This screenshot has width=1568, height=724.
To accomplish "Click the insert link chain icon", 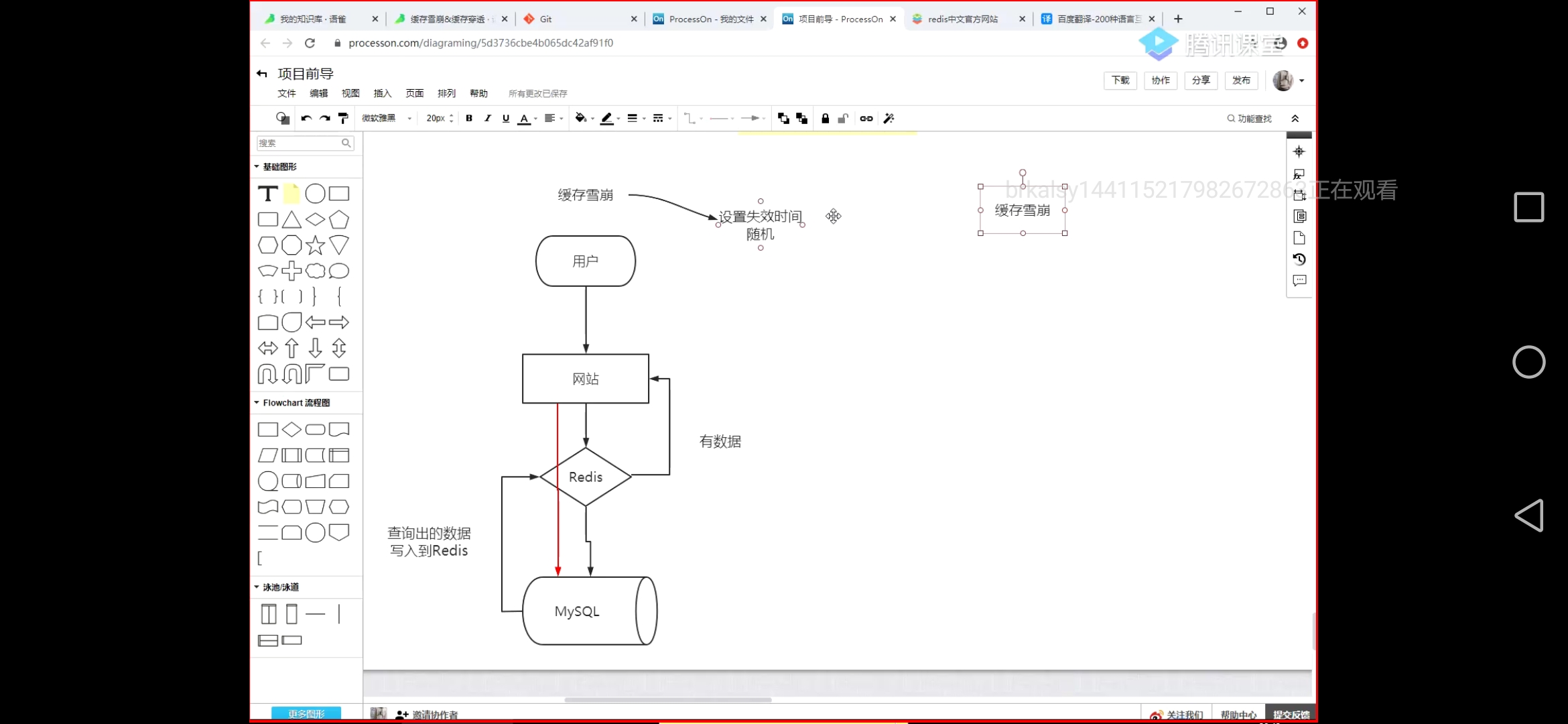I will pyautogui.click(x=866, y=119).
